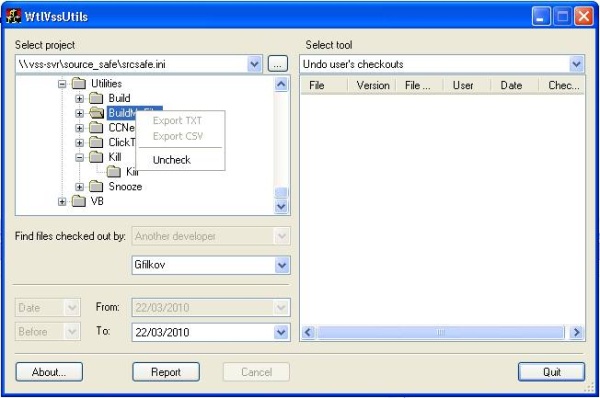Image resolution: width=600 pixels, height=398 pixels.
Task: Expand the VB tree node
Action: click(x=62, y=201)
